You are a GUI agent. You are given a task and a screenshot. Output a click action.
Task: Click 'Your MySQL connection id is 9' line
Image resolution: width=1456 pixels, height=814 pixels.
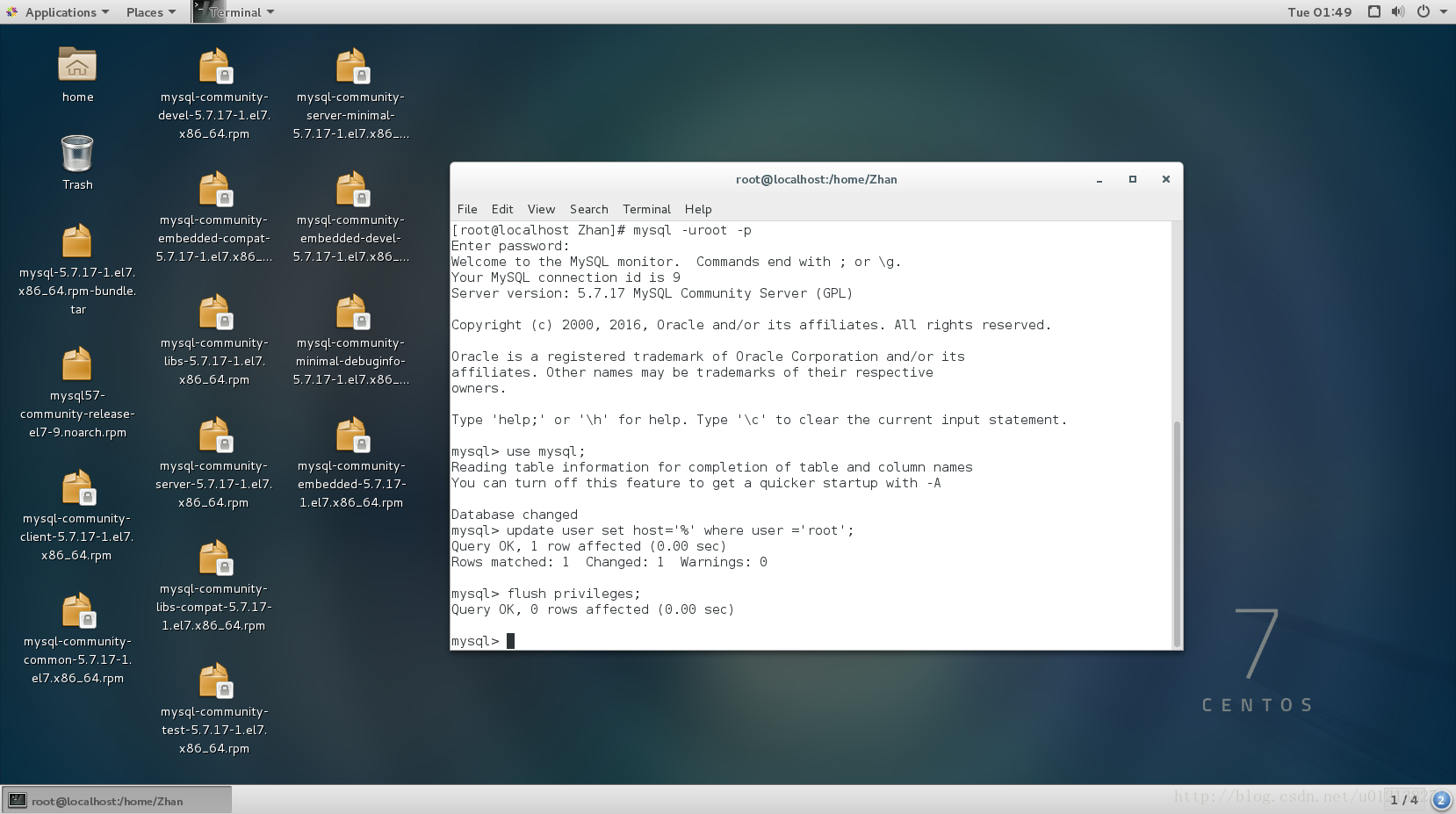(566, 277)
